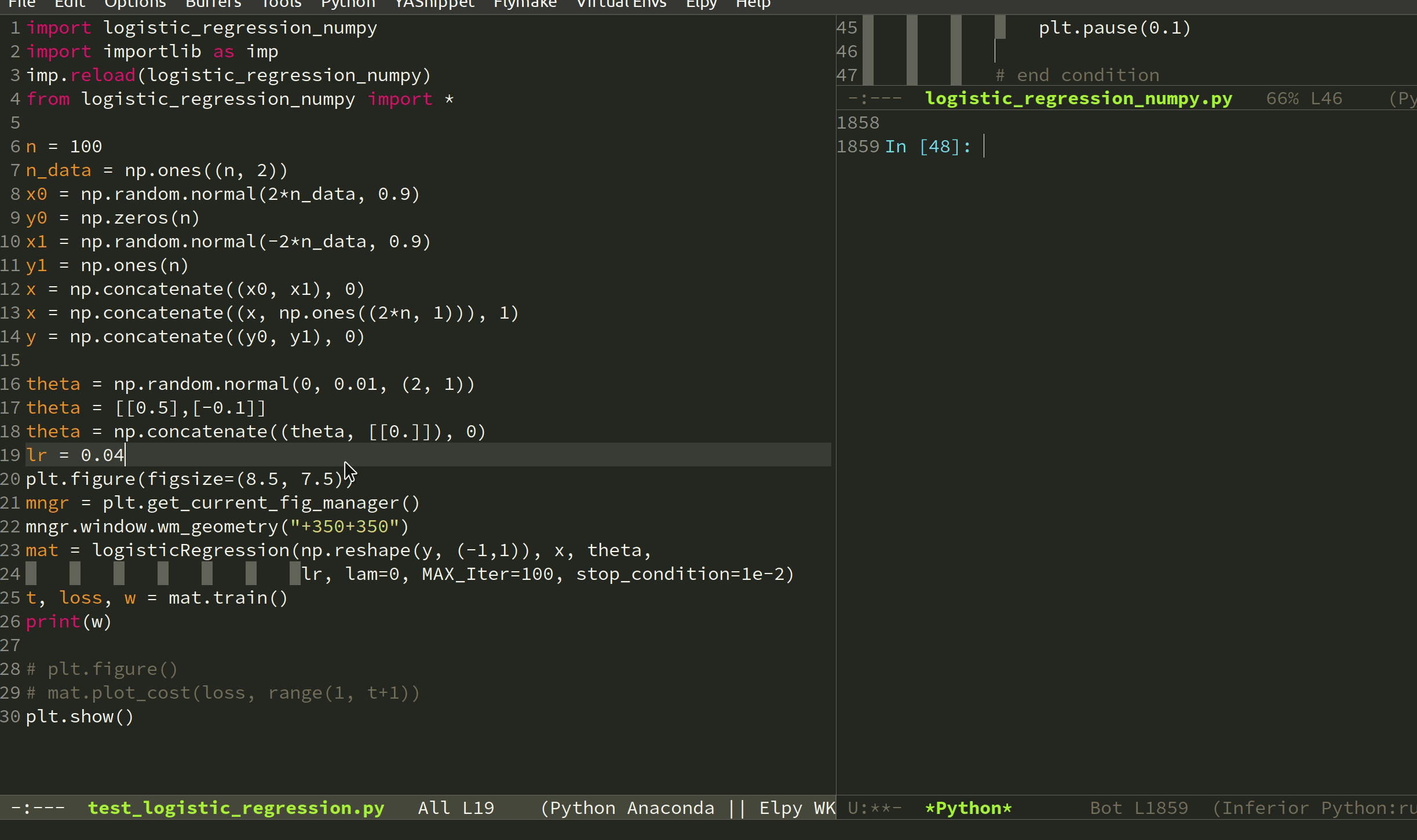The width and height of the screenshot is (1417, 840).
Task: Open the Python menu
Action: tap(348, 4)
